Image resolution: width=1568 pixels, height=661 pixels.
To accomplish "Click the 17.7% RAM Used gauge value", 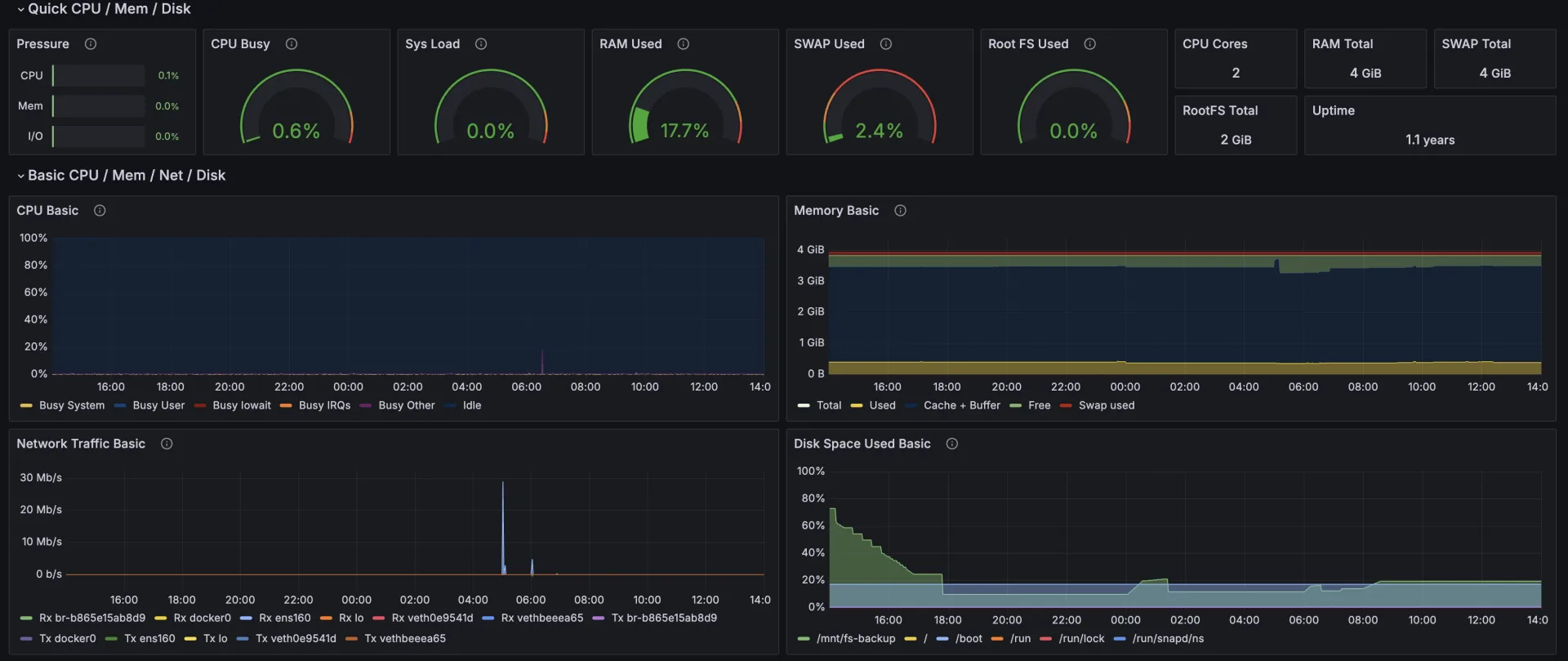I will (684, 131).
